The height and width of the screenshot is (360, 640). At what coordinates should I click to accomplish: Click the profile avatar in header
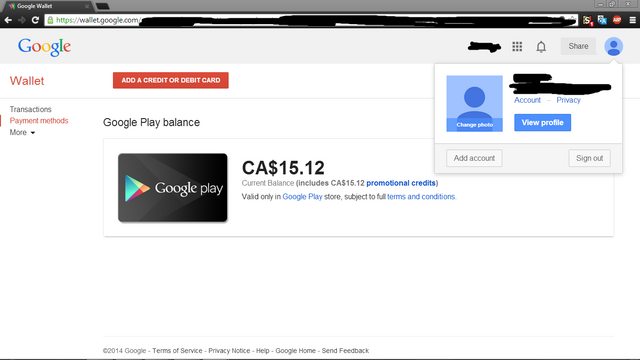(613, 46)
